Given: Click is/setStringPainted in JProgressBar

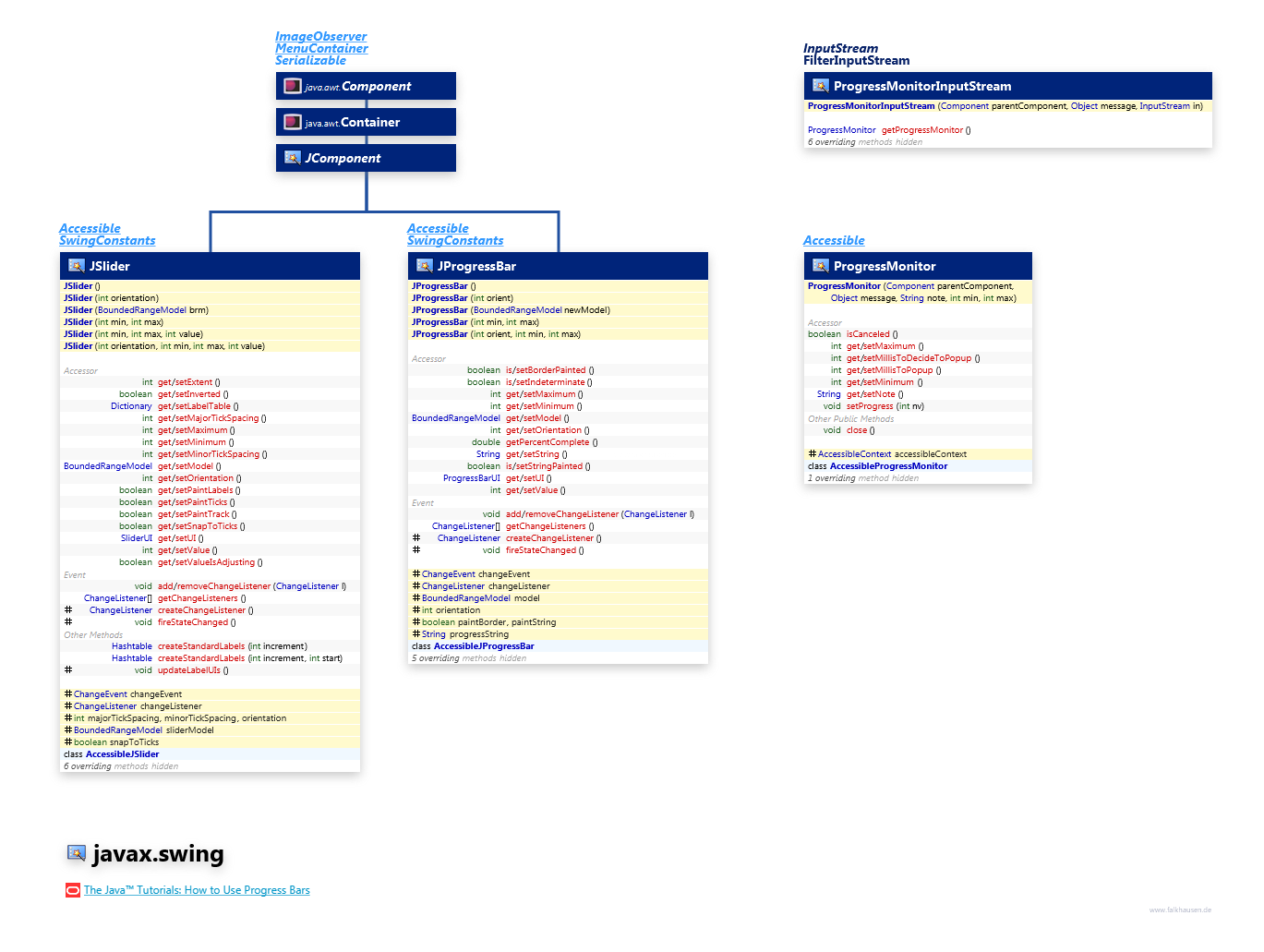Looking at the screenshot, I should click(x=545, y=466).
